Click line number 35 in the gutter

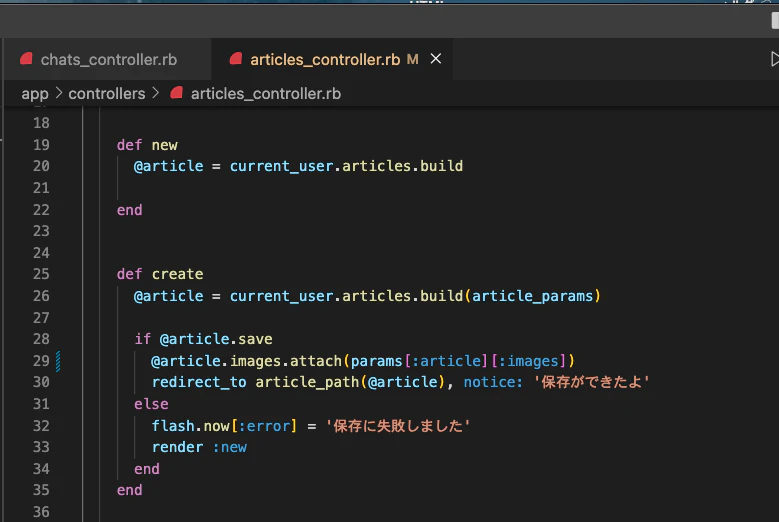(41, 490)
